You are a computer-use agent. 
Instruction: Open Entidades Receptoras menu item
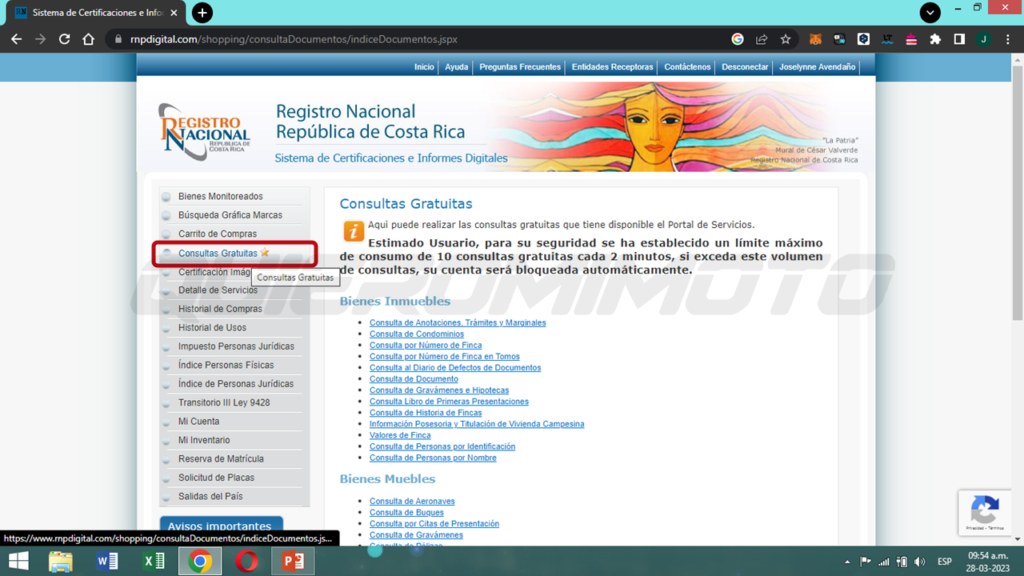(612, 67)
